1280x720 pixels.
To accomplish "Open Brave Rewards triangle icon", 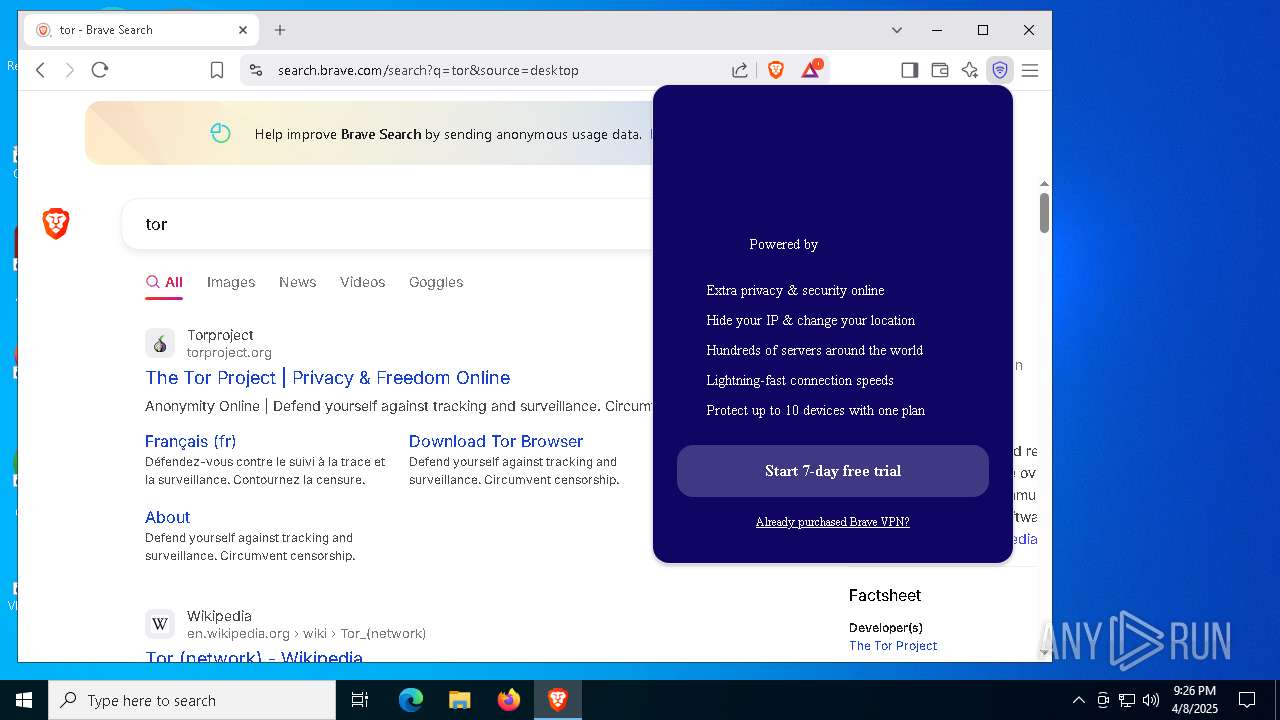I will (x=811, y=69).
